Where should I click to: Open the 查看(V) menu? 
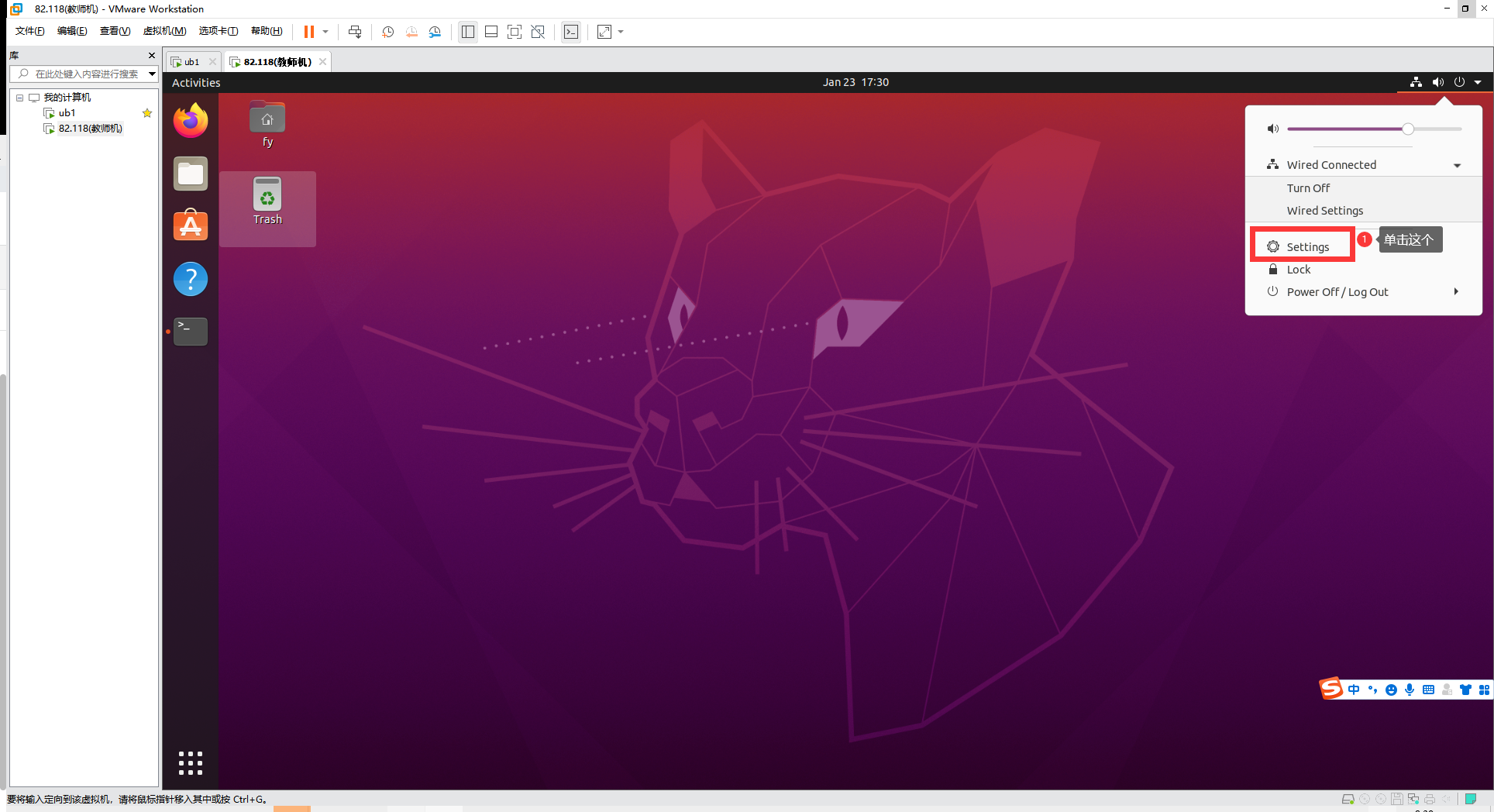click(115, 31)
